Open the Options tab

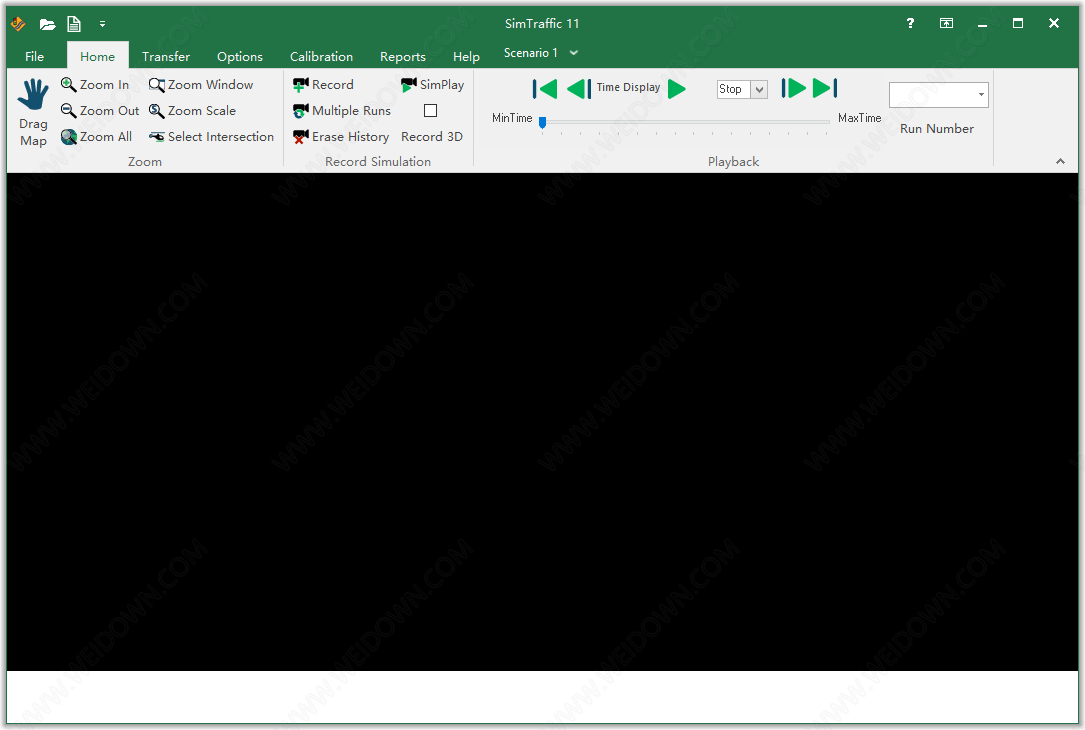click(x=240, y=57)
